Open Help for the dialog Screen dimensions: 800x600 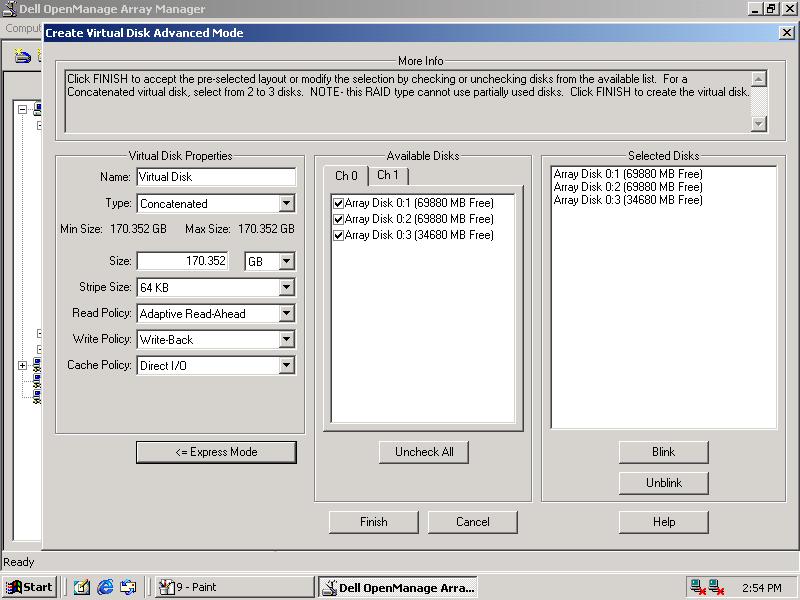pos(663,522)
